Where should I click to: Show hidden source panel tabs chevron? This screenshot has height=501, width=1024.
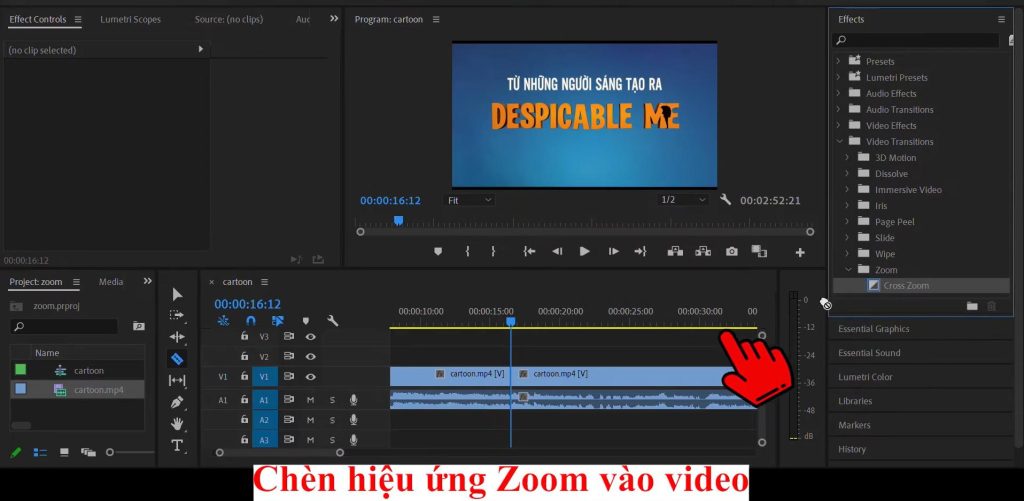coord(334,18)
